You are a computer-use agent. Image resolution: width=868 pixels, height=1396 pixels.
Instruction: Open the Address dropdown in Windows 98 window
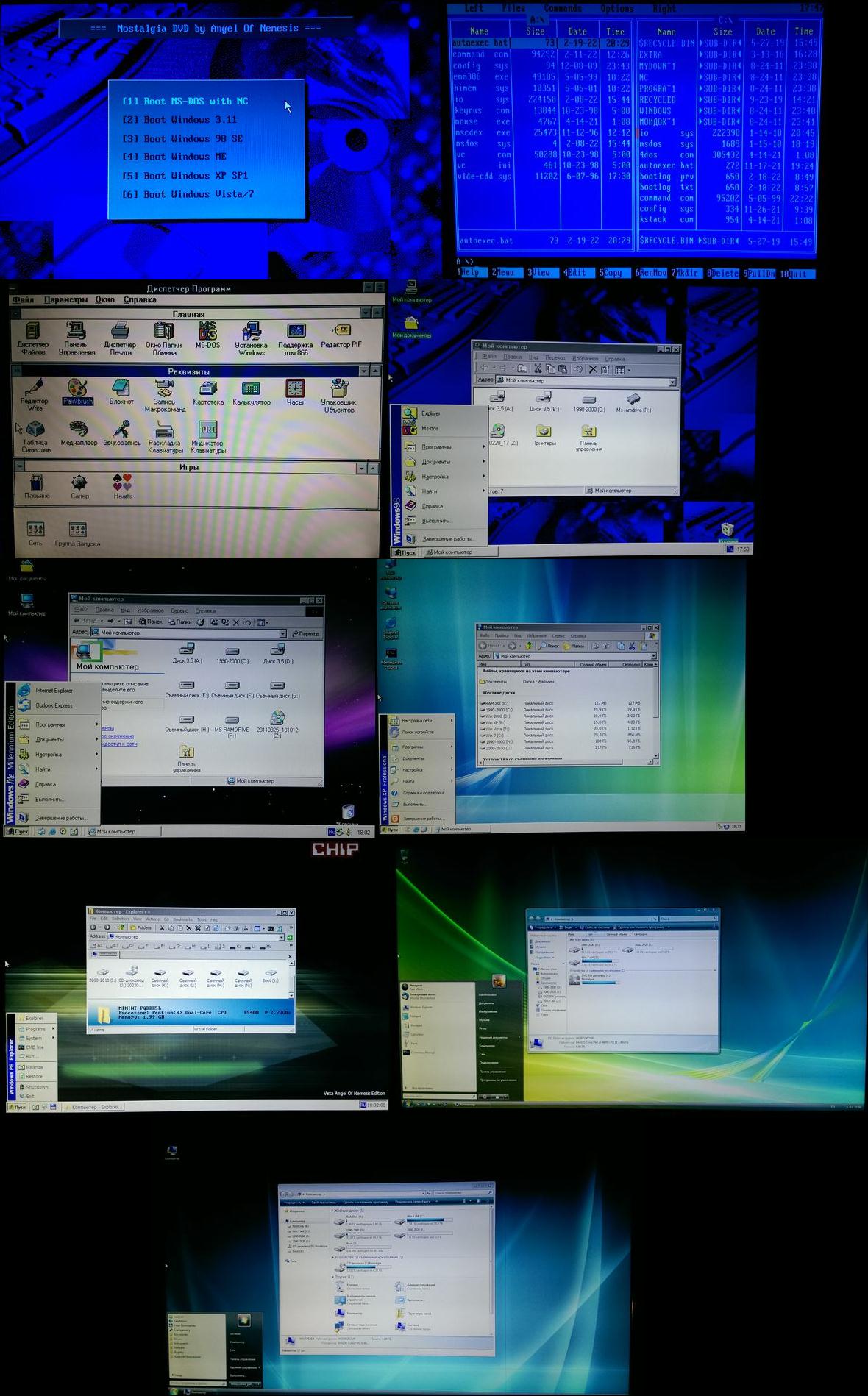(x=672, y=381)
